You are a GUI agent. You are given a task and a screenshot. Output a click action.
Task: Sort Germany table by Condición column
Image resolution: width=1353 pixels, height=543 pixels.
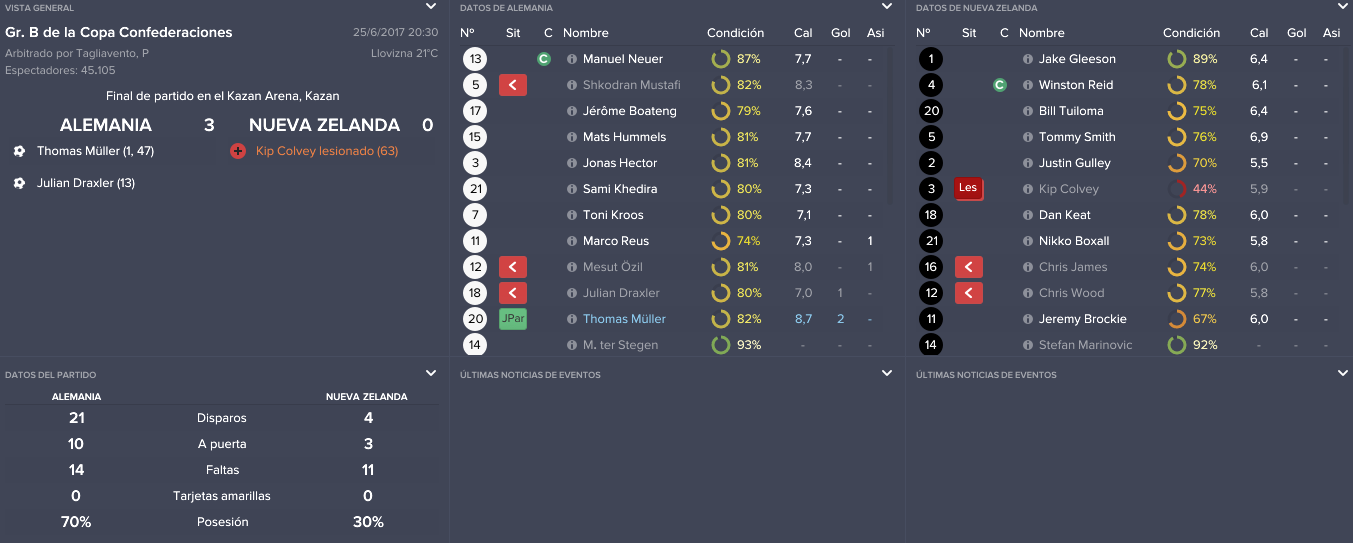(x=735, y=33)
